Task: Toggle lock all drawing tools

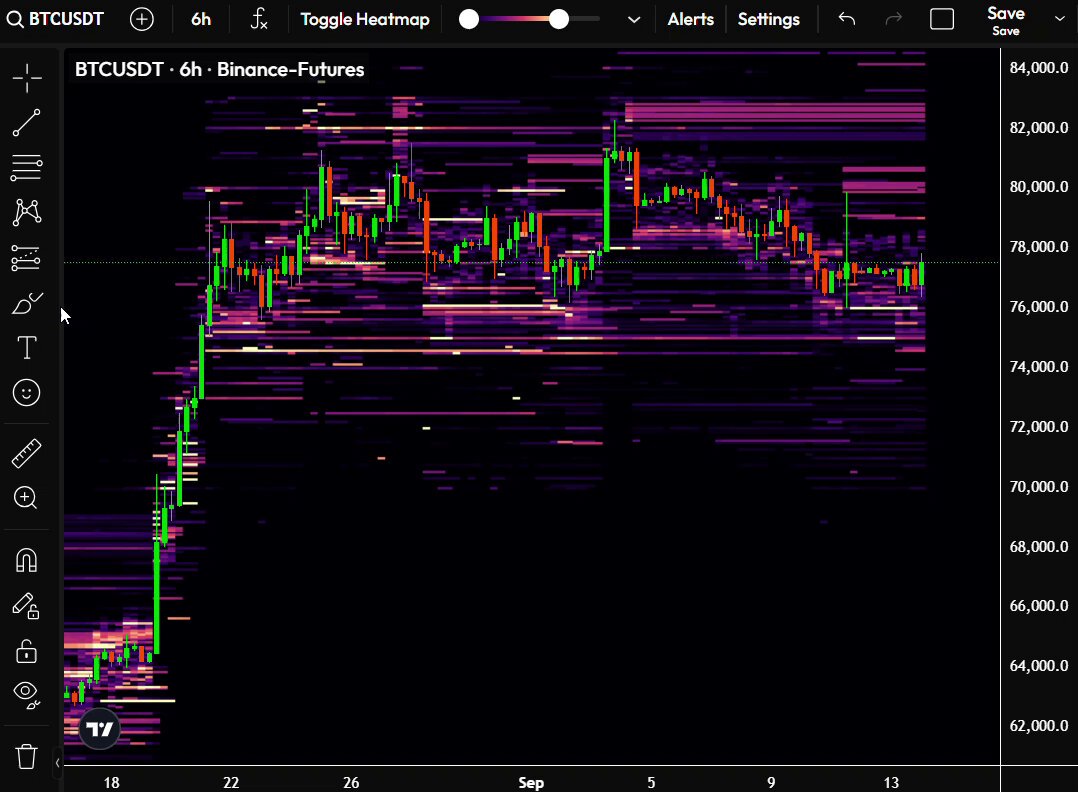Action: pos(27,650)
